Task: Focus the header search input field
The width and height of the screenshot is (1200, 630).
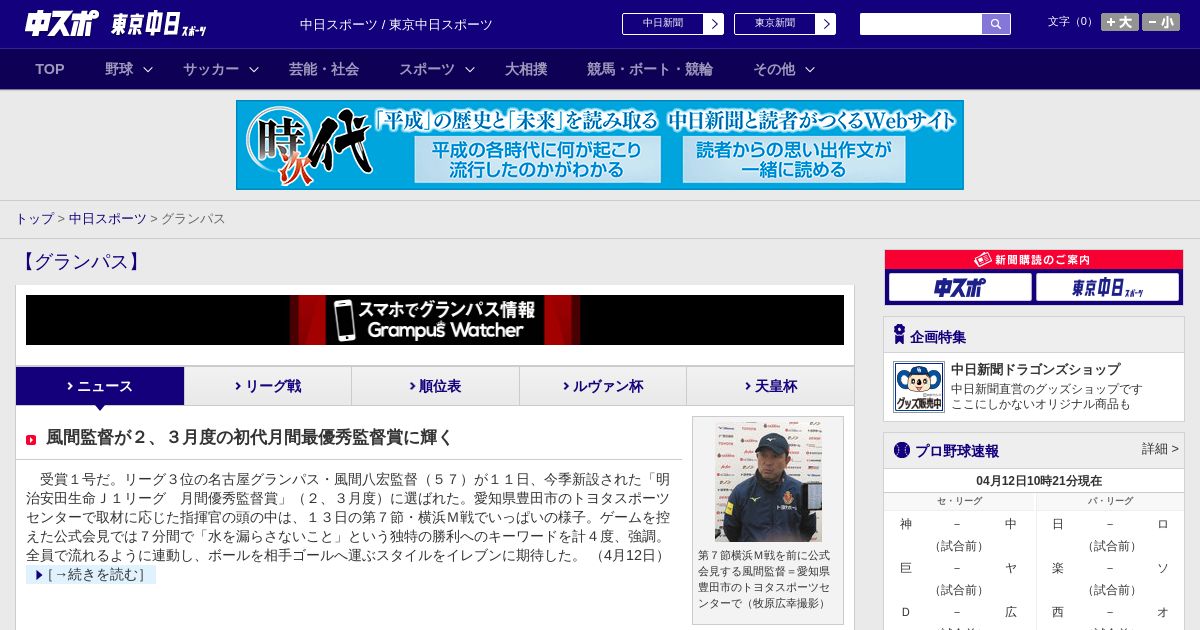Action: point(921,24)
